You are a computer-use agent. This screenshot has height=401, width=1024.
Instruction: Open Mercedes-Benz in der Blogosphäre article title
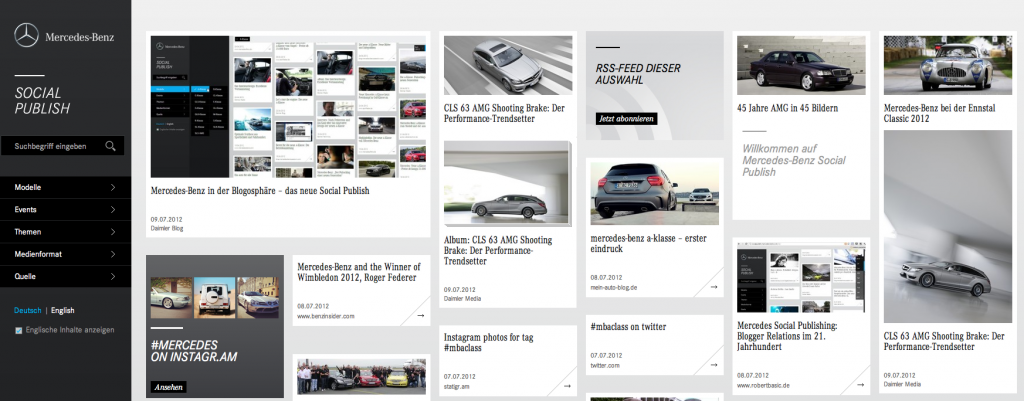(260, 191)
